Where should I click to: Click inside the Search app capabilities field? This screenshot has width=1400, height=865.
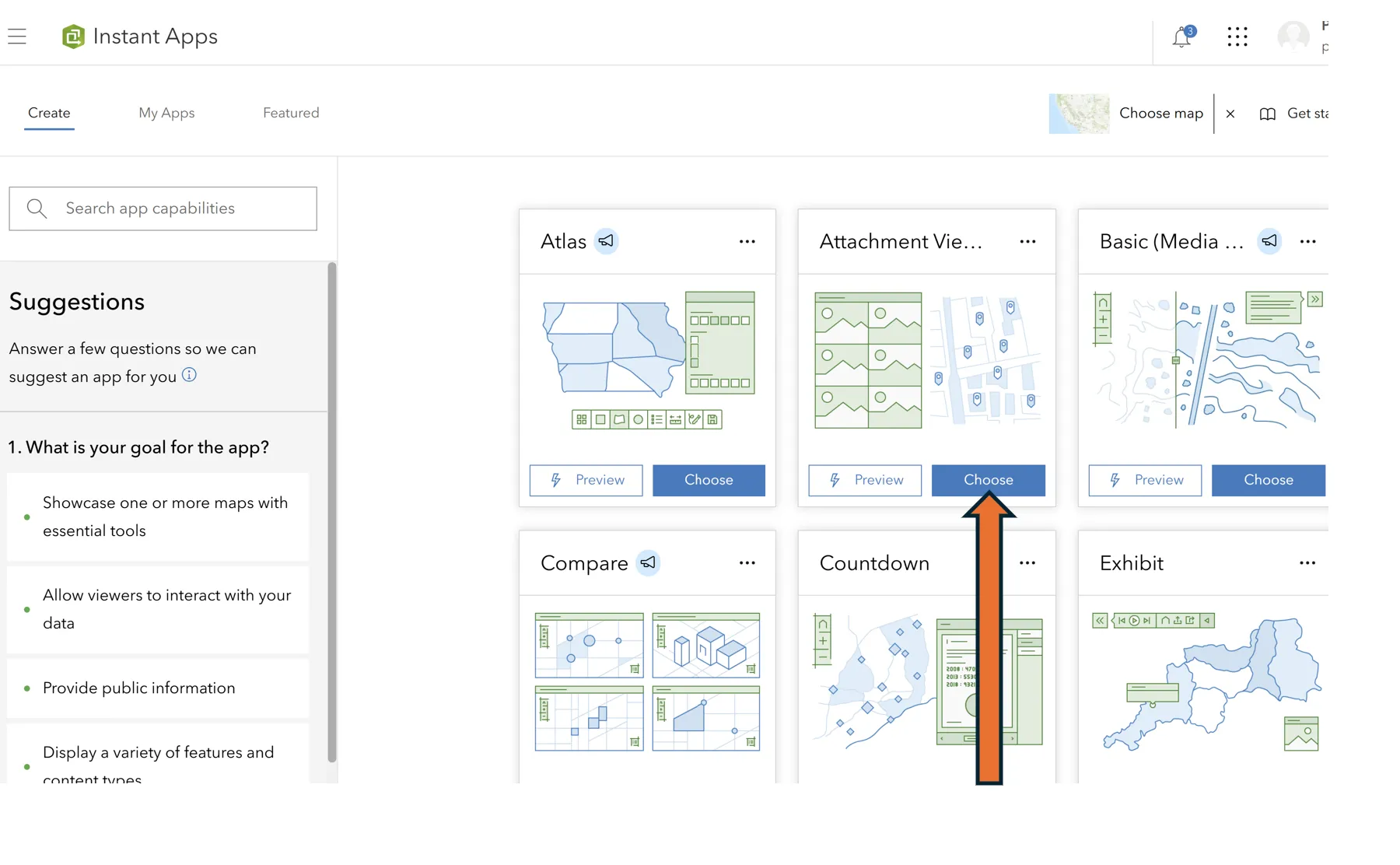click(163, 208)
